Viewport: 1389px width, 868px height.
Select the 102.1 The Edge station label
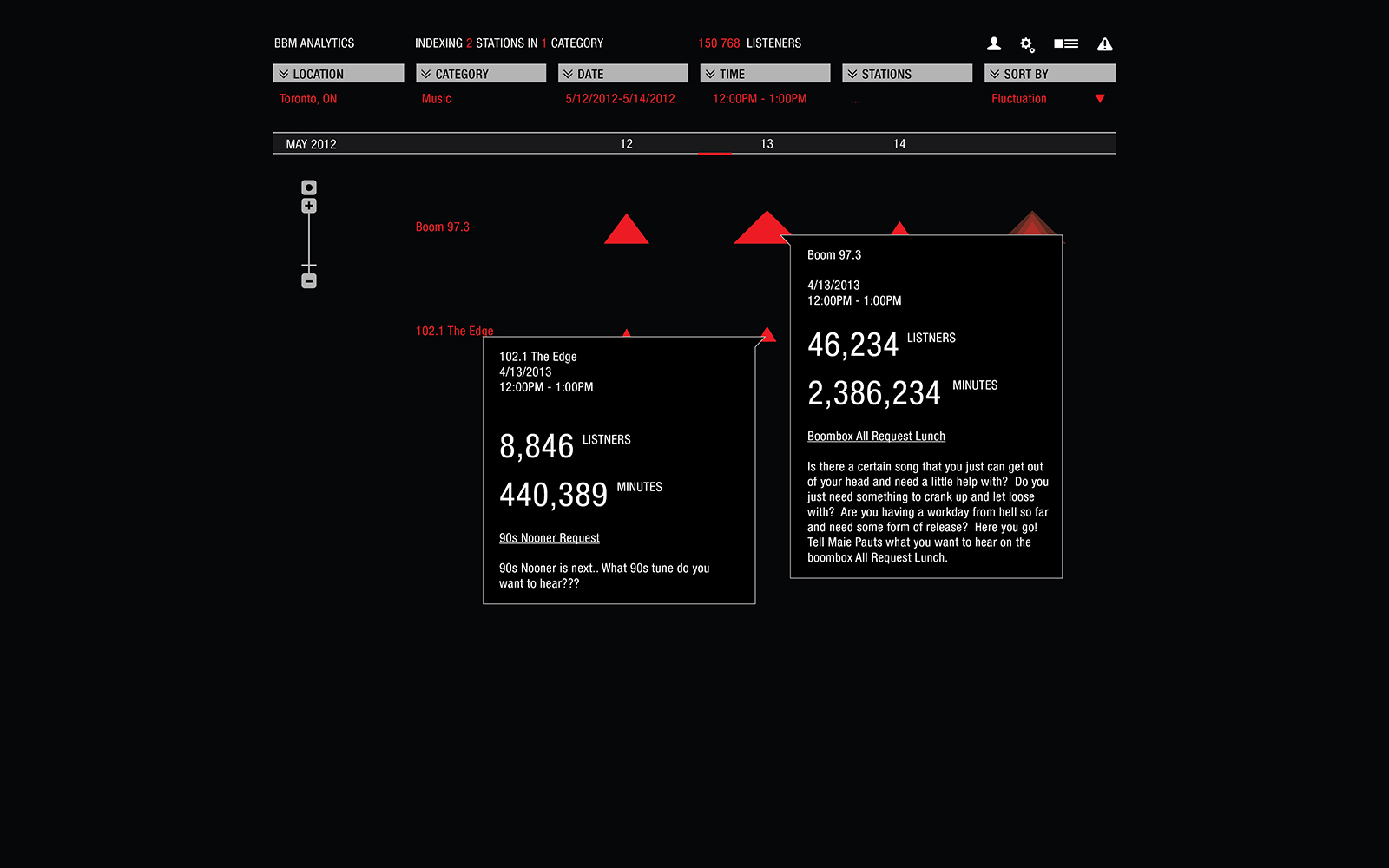[454, 331]
